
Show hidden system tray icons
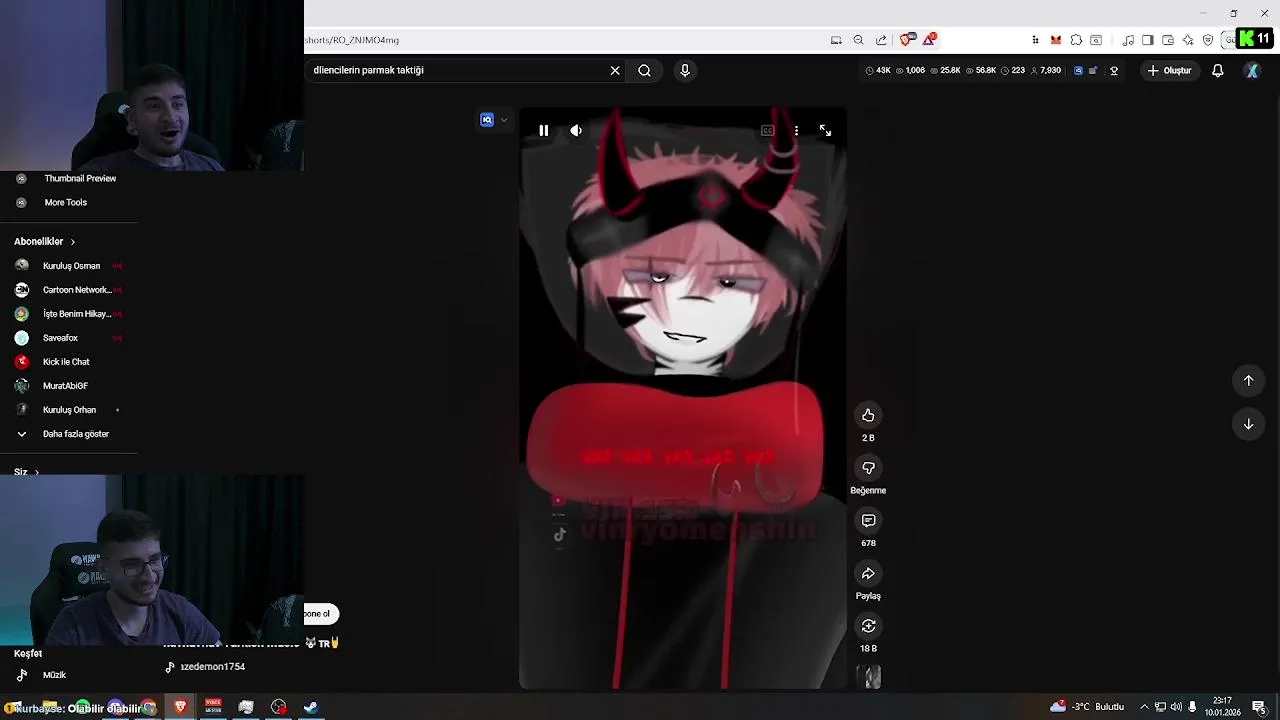pyautogui.click(x=1144, y=707)
